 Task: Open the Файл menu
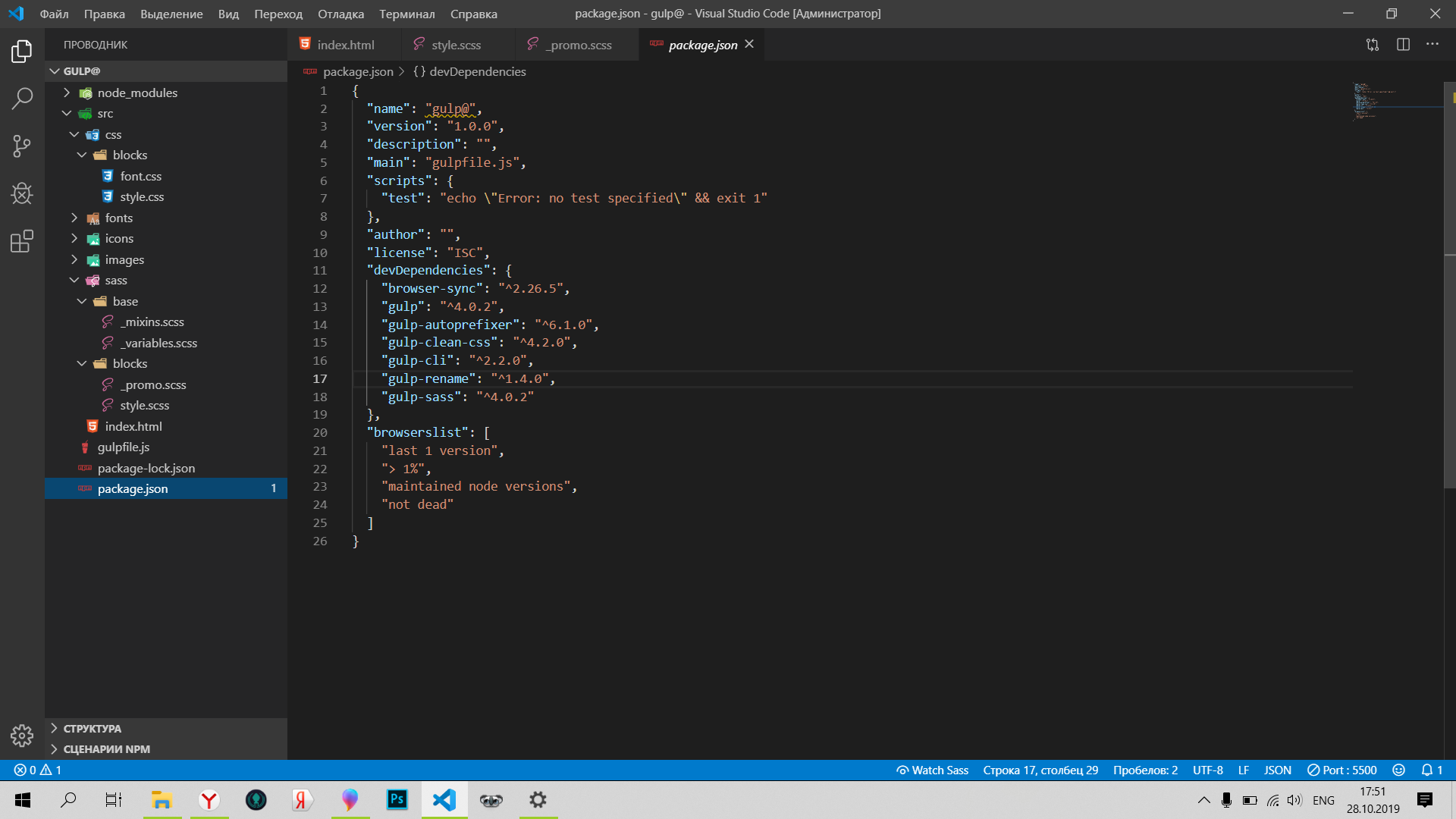(54, 14)
